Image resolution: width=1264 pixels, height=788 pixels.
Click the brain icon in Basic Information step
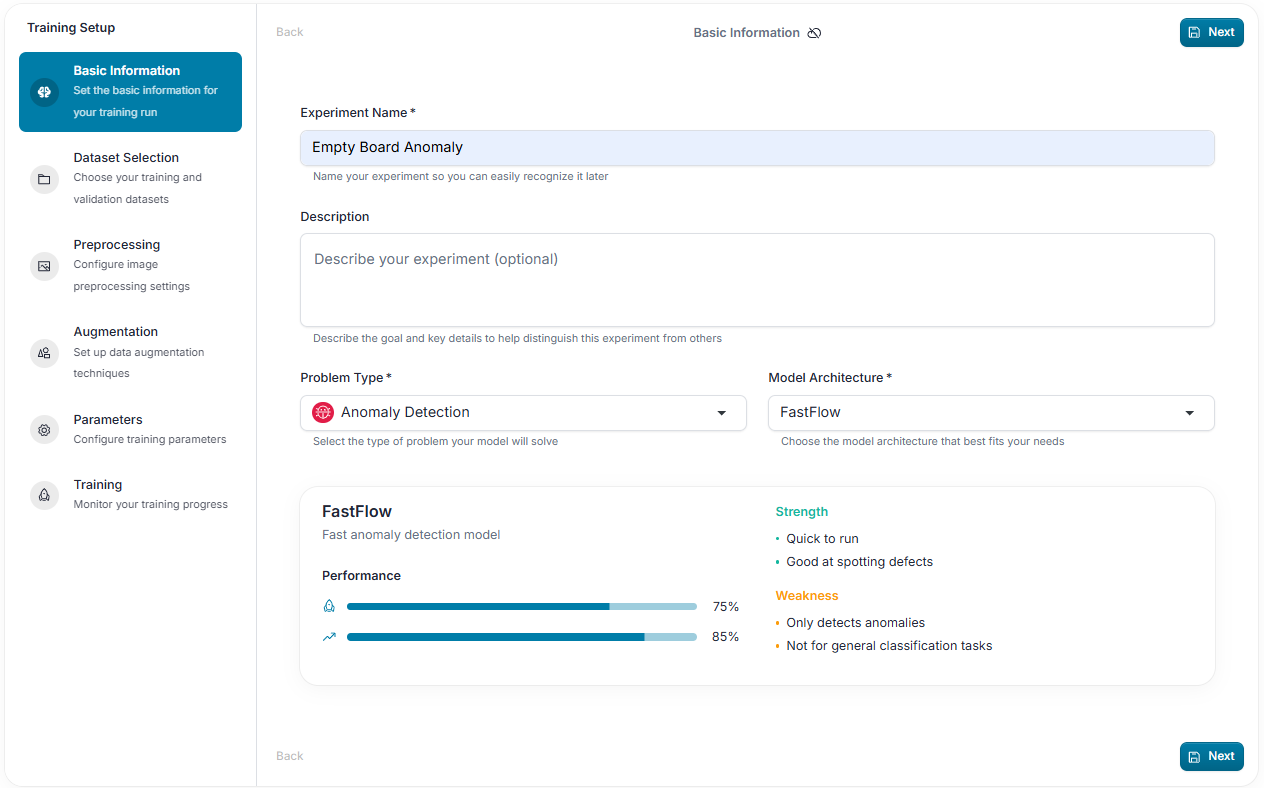coord(44,92)
